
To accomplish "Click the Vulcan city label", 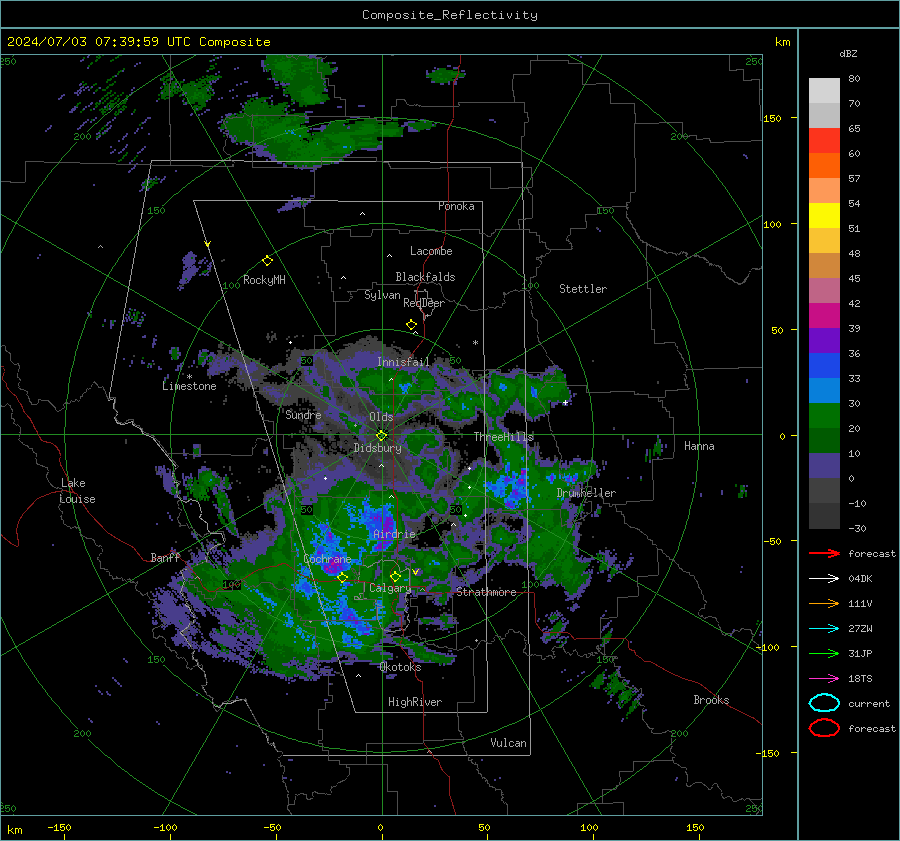I will [509, 743].
